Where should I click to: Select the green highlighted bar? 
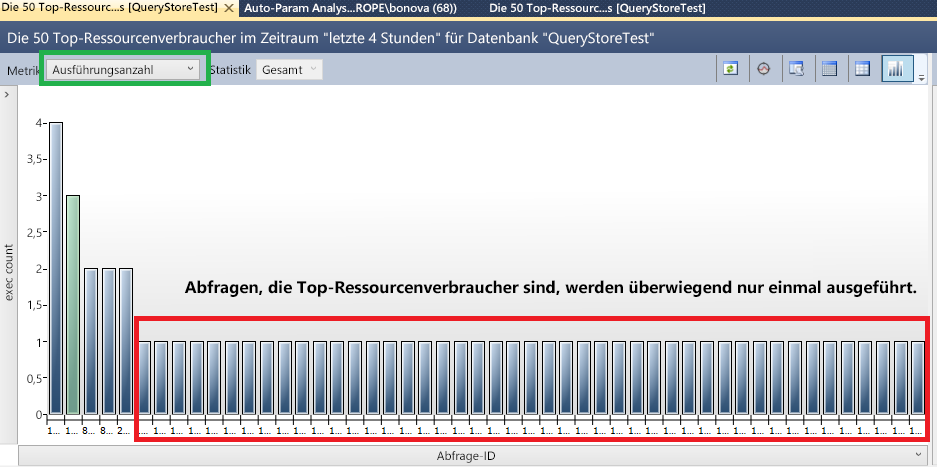click(x=73, y=304)
